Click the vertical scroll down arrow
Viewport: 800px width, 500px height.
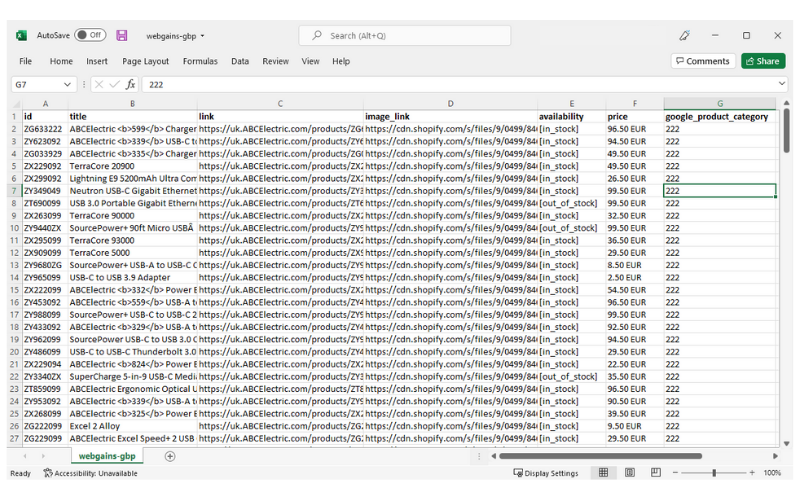coord(786,444)
